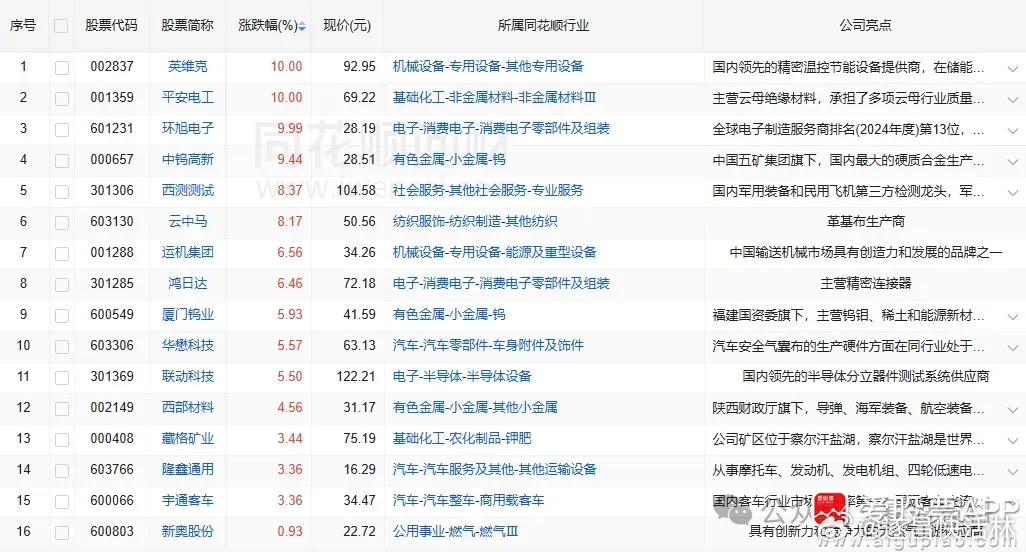Open industry link 基础化工-农化制品-钾肥
Viewport: 1026px width, 552px height.
(x=462, y=438)
